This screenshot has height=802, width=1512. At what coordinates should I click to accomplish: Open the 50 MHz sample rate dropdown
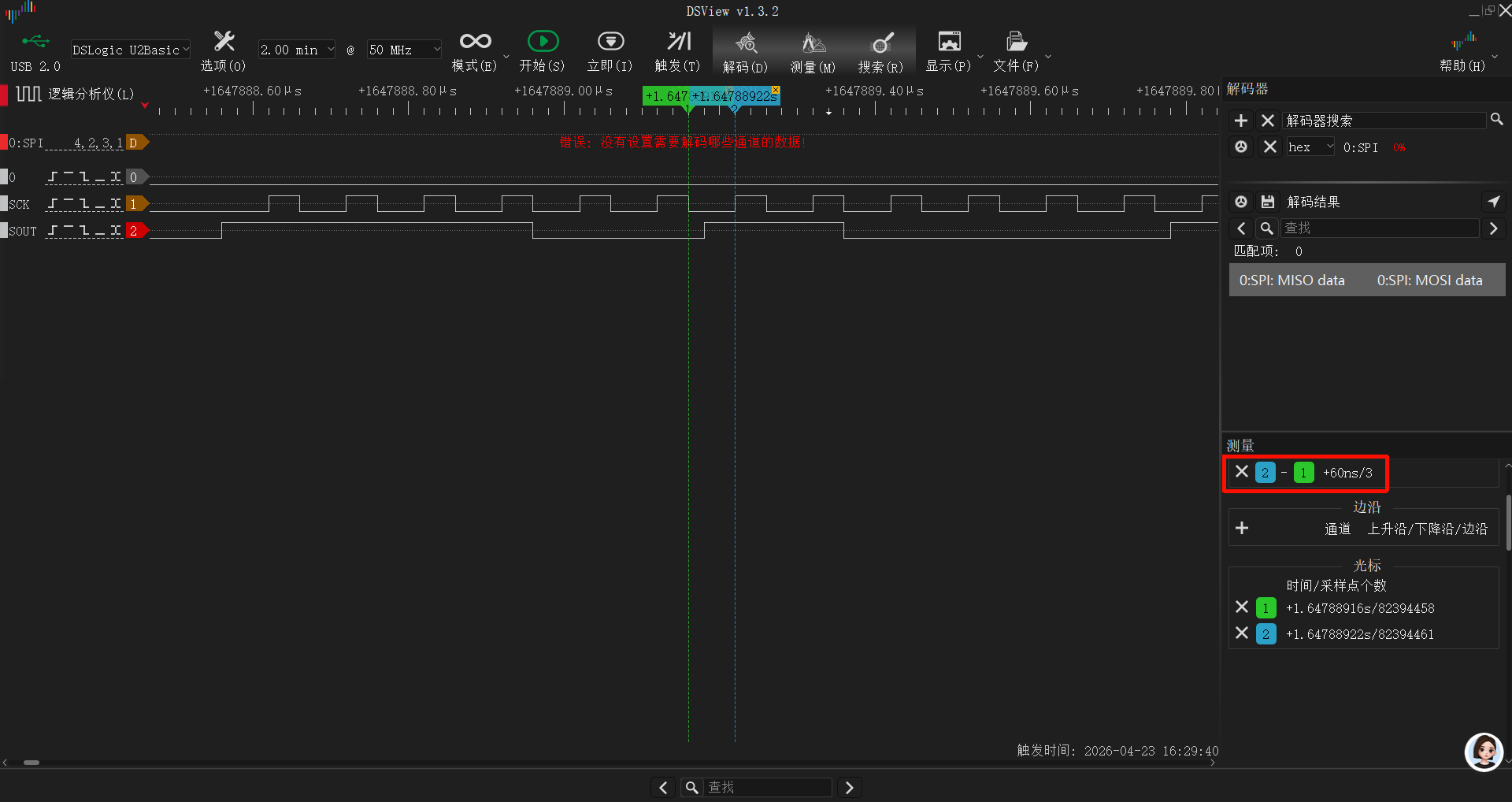[403, 49]
